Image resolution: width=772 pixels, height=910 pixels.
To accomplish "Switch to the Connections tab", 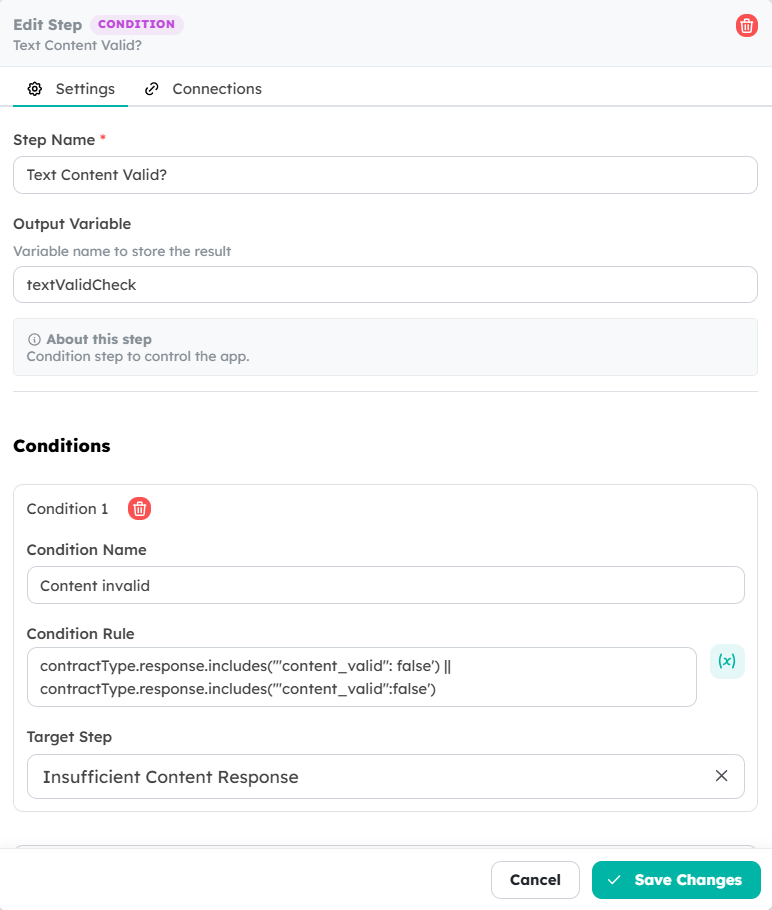I will pos(203,89).
